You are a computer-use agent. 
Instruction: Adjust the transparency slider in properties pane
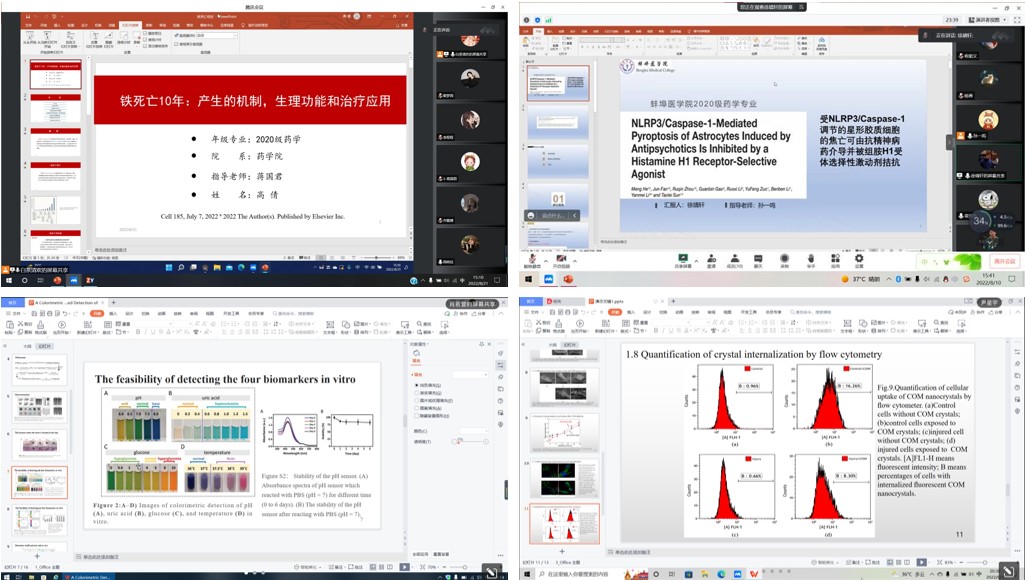click(459, 440)
